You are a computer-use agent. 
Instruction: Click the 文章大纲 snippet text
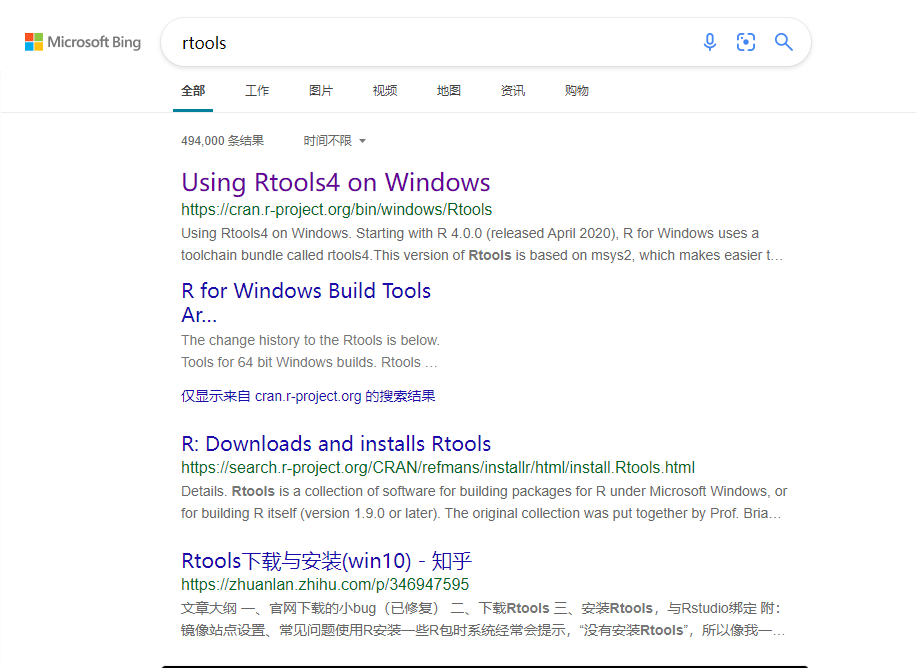tap(483, 619)
